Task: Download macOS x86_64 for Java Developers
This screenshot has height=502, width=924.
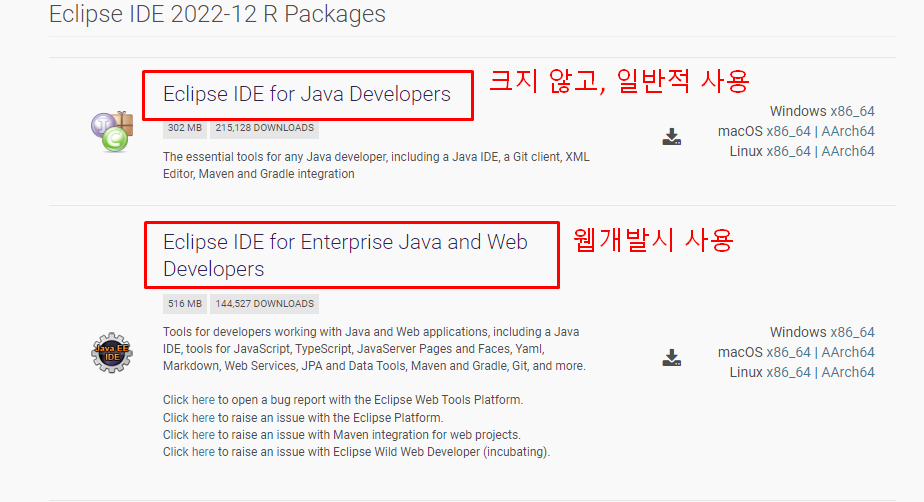Action: tap(788, 131)
